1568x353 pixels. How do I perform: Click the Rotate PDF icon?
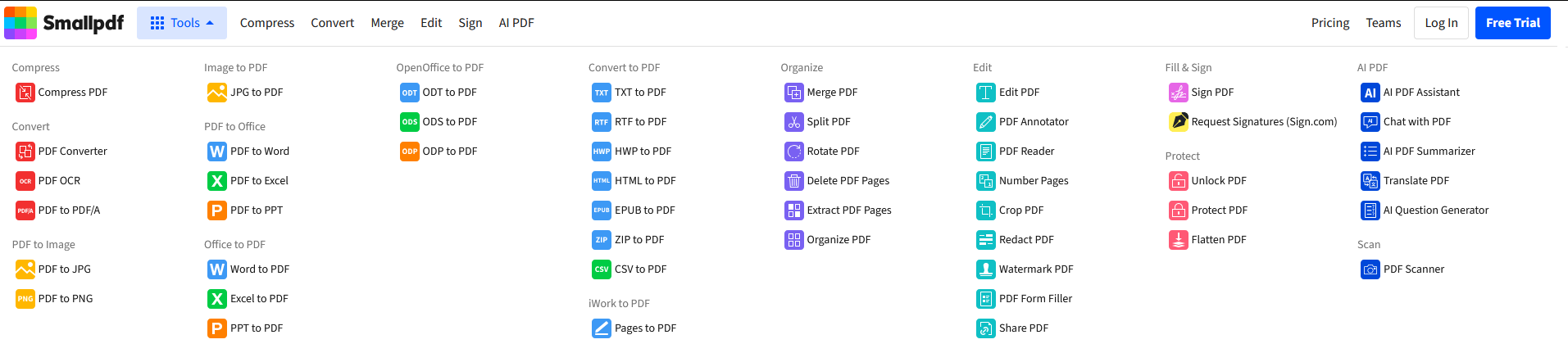tap(793, 152)
